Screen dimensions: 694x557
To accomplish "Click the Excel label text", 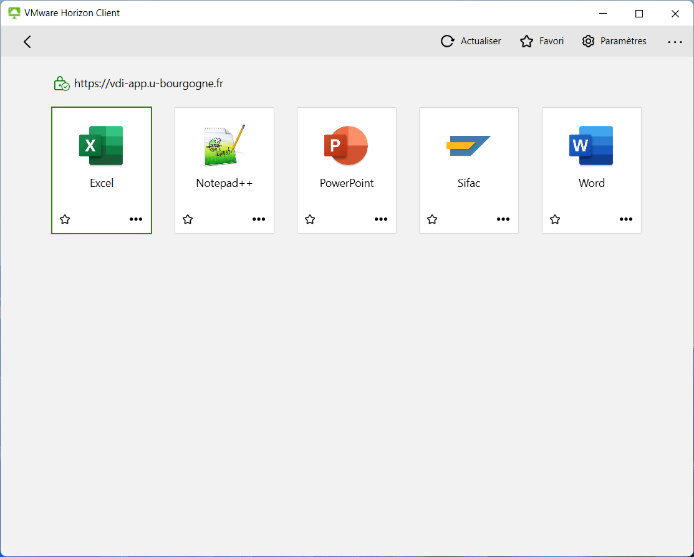I will point(102,183).
